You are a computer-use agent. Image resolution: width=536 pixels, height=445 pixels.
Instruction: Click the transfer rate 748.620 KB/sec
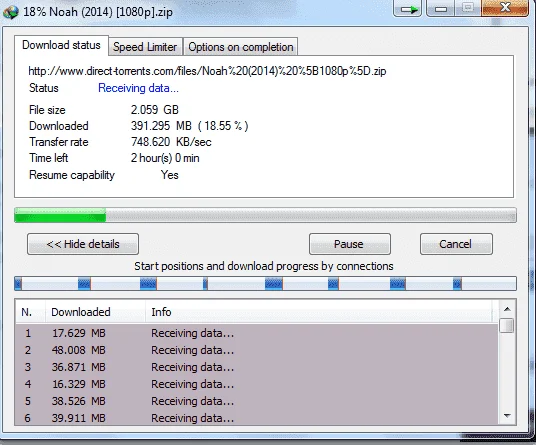coord(171,142)
